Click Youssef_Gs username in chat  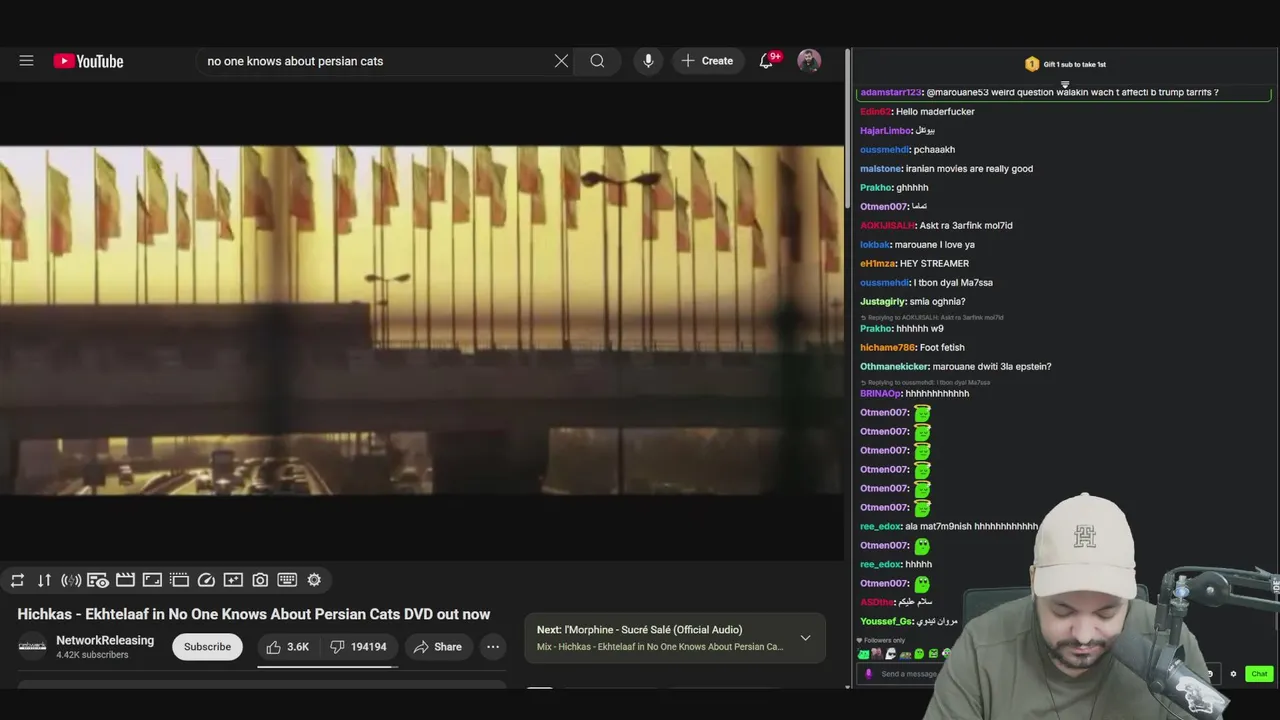pos(886,622)
